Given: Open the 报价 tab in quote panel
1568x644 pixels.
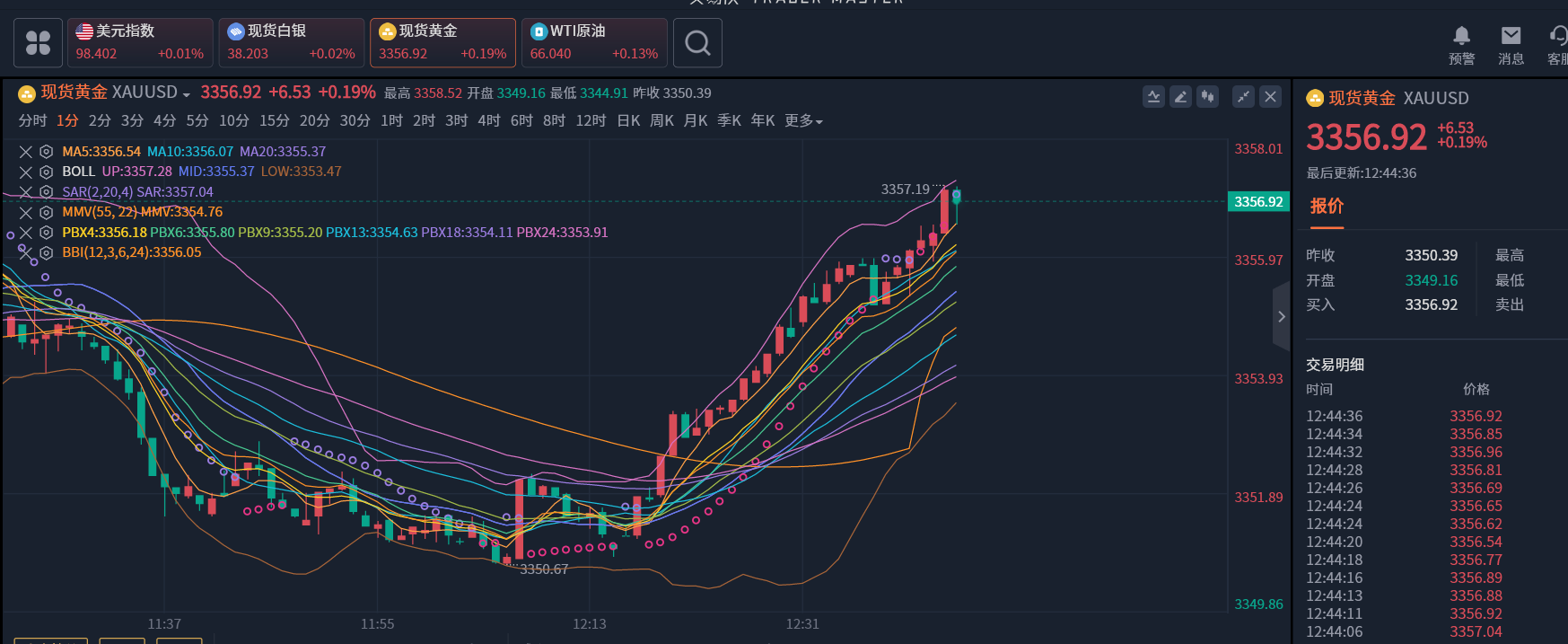Looking at the screenshot, I should coord(1327,207).
